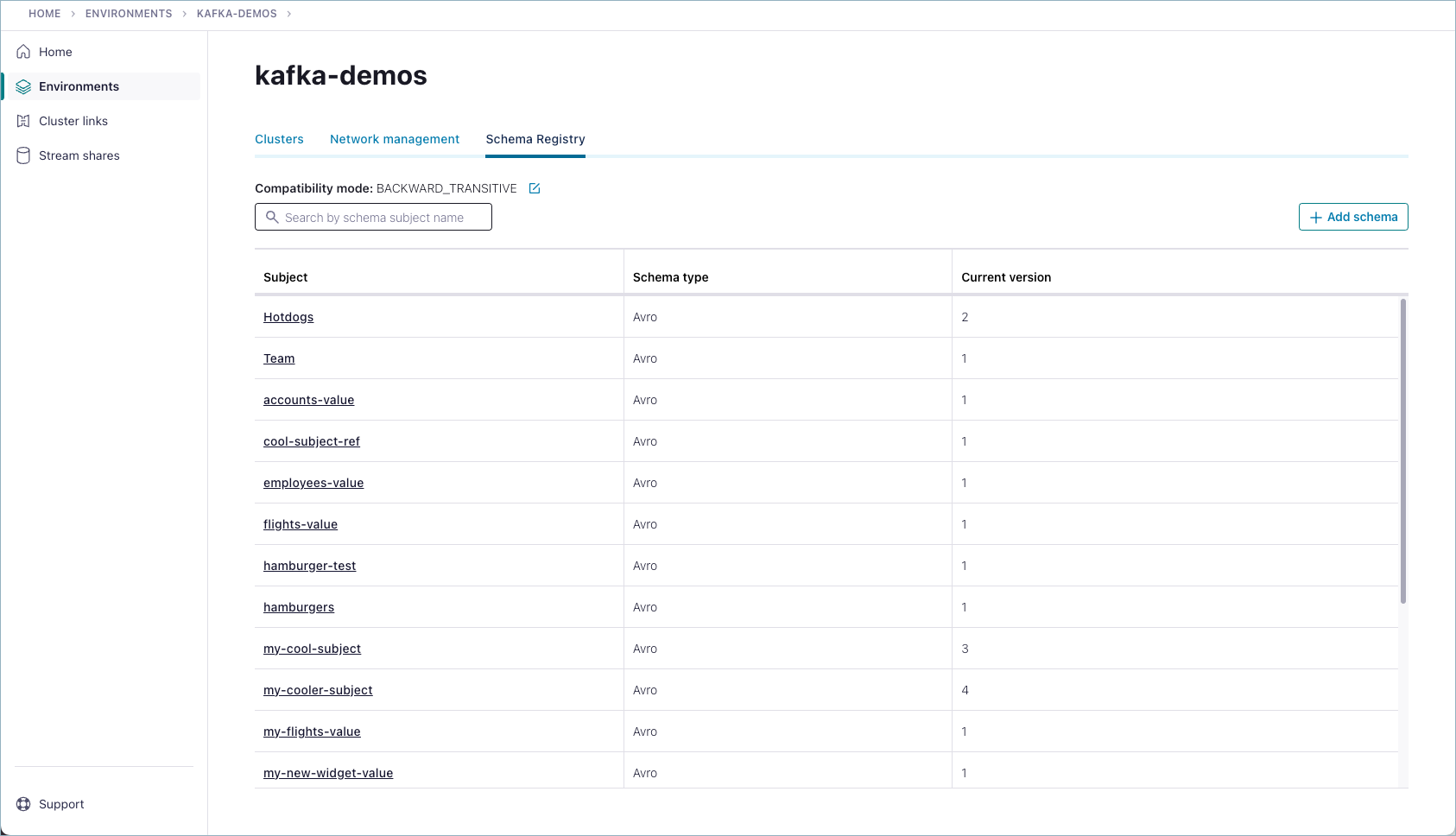The height and width of the screenshot is (836, 1456).
Task: Click the Support globe icon
Action: point(22,804)
